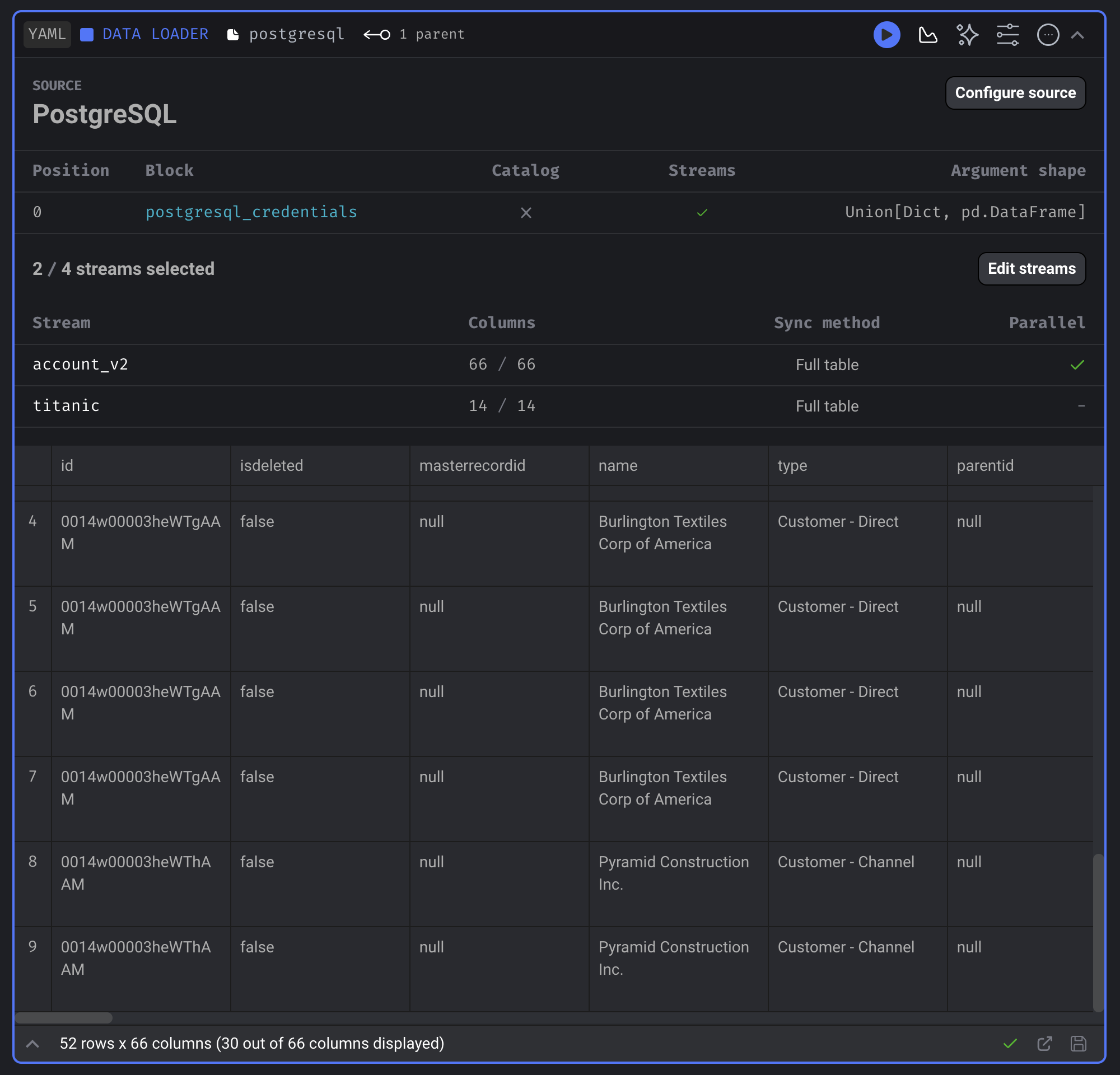1120x1075 pixels.
Task: Click the save output disk icon
Action: point(1077,1044)
